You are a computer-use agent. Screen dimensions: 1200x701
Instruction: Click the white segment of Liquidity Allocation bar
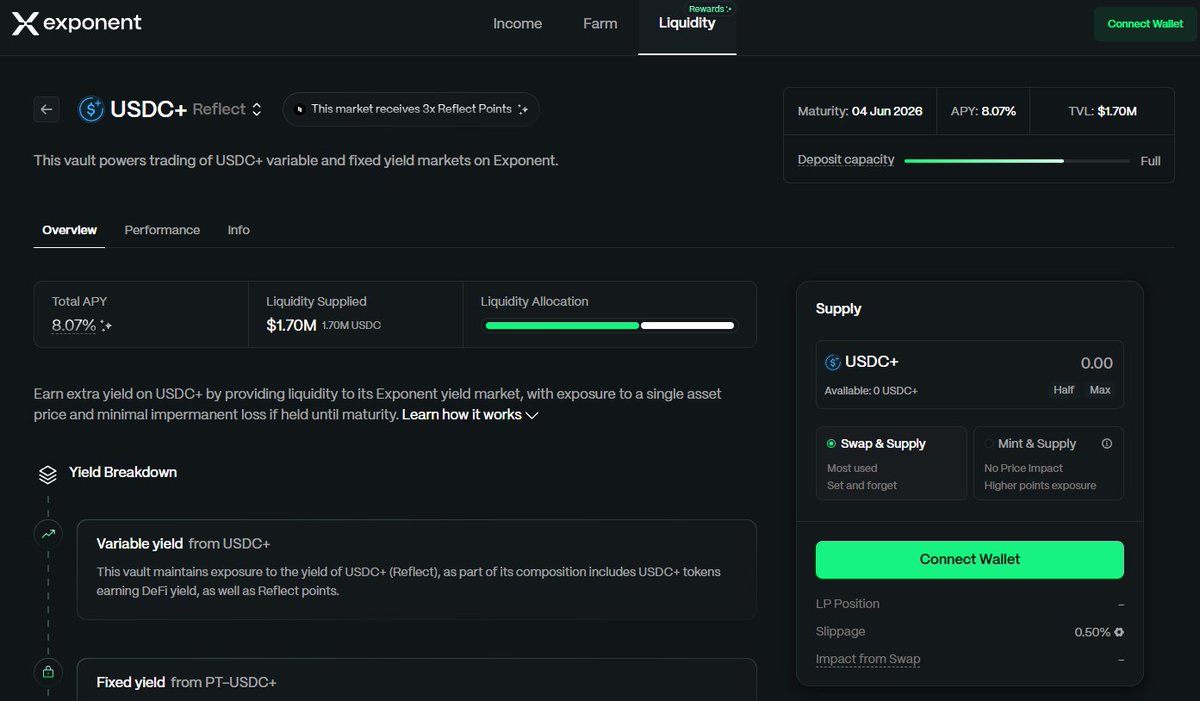pyautogui.click(x=687, y=325)
